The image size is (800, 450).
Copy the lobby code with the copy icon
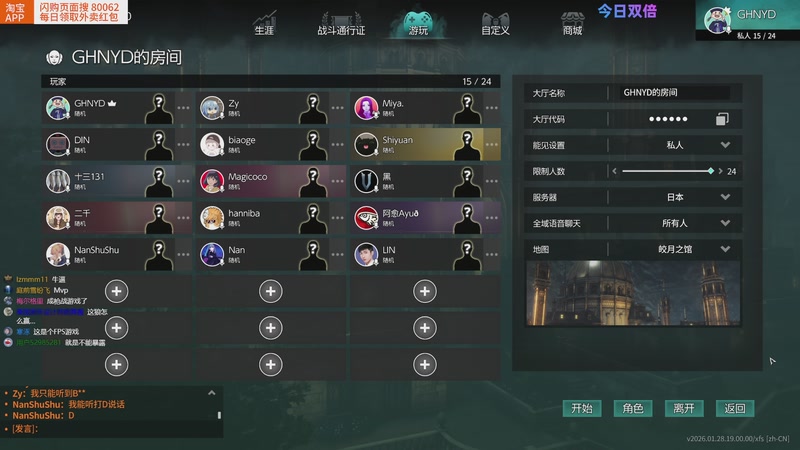click(x=722, y=119)
